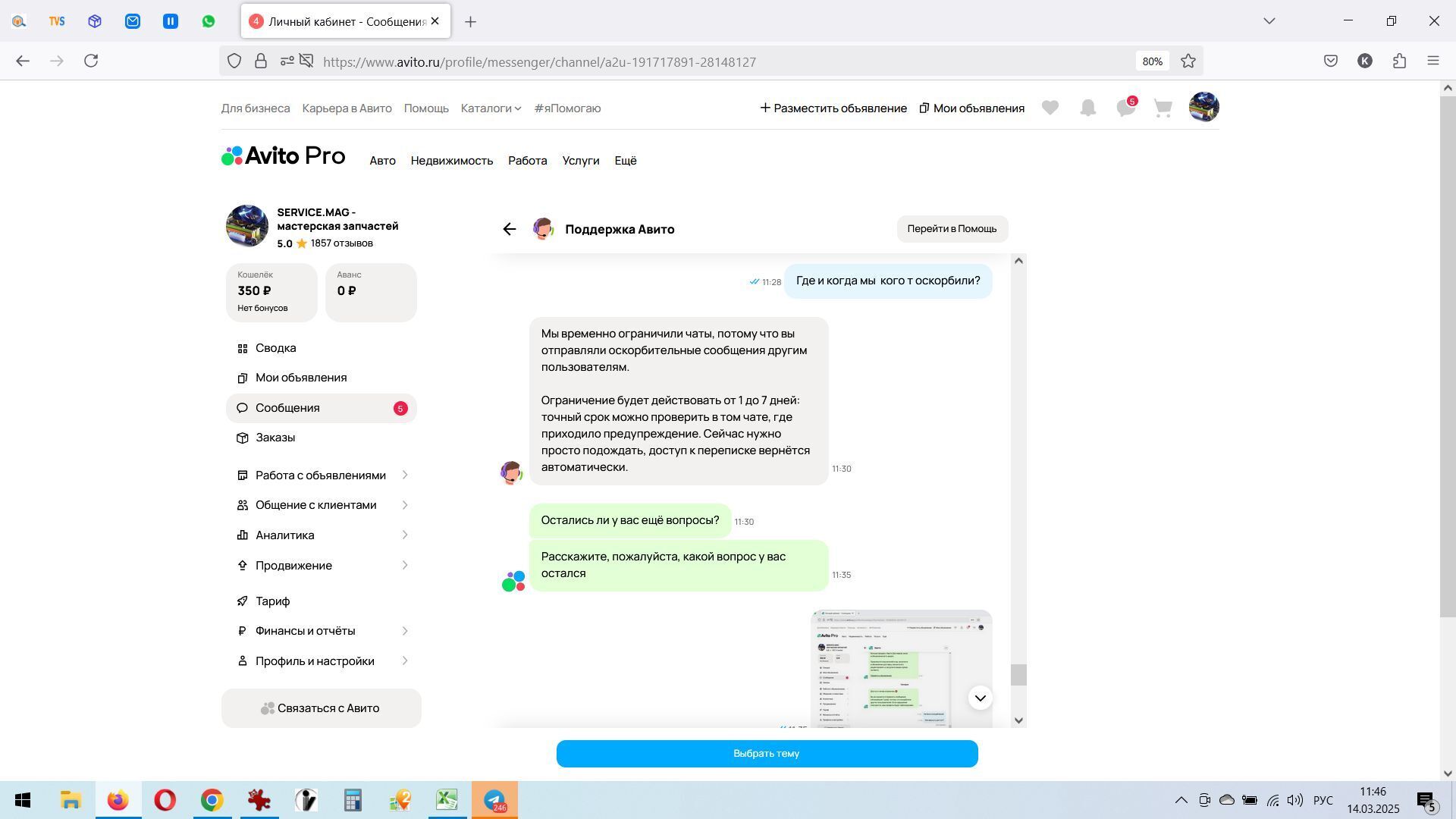The image size is (1456, 819).
Task: Open messages chat bubble icon with badge 5
Action: tap(1126, 108)
